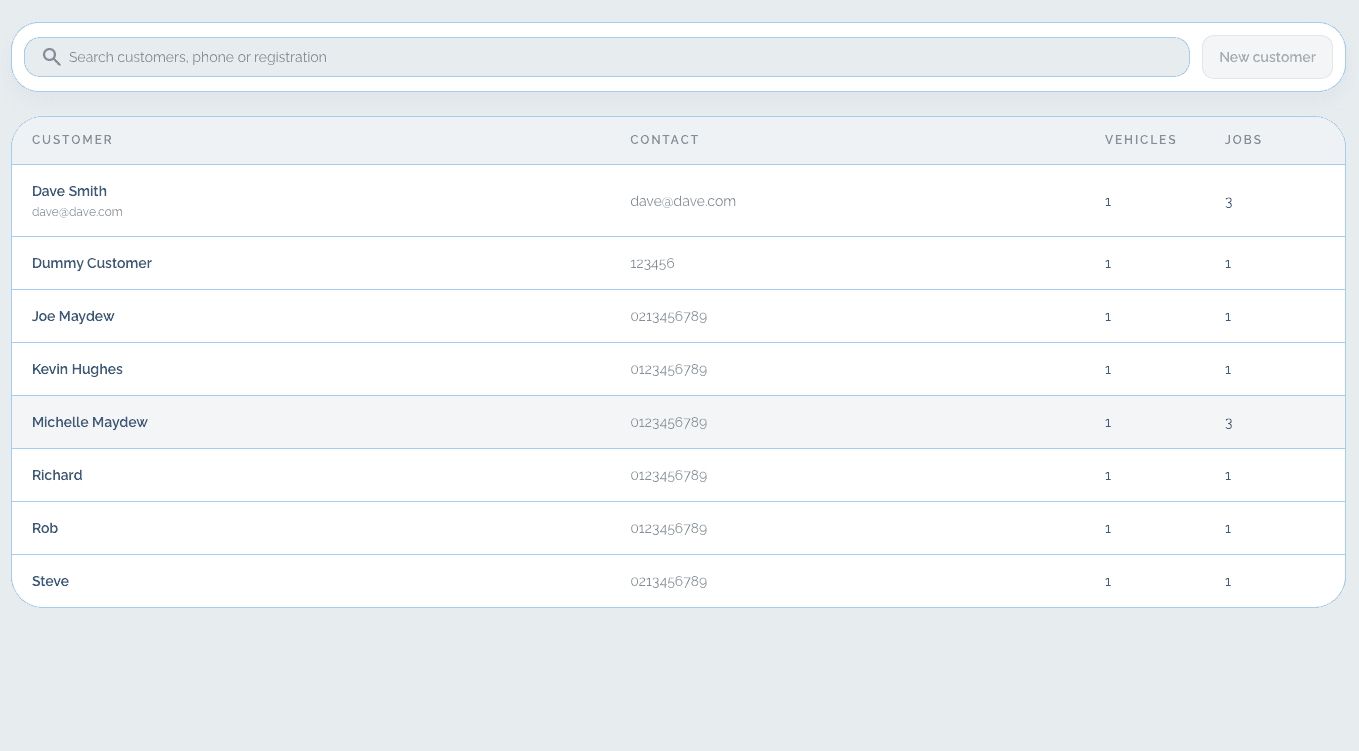This screenshot has height=751, width=1359.
Task: Click the search magnifier icon
Action: click(x=51, y=57)
